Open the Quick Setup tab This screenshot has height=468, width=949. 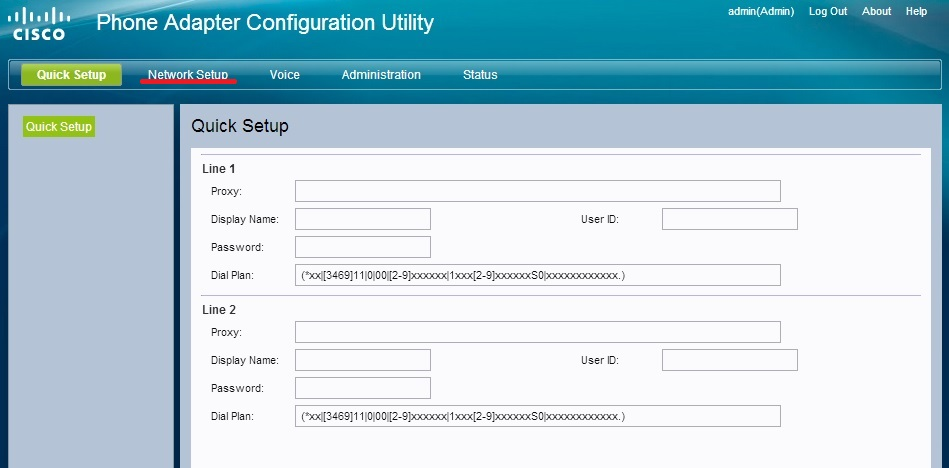click(x=71, y=75)
